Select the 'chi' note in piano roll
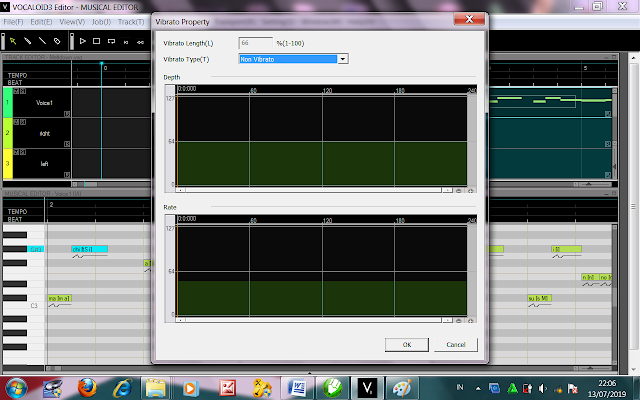Viewport: 640px width, 400px height. click(89, 249)
